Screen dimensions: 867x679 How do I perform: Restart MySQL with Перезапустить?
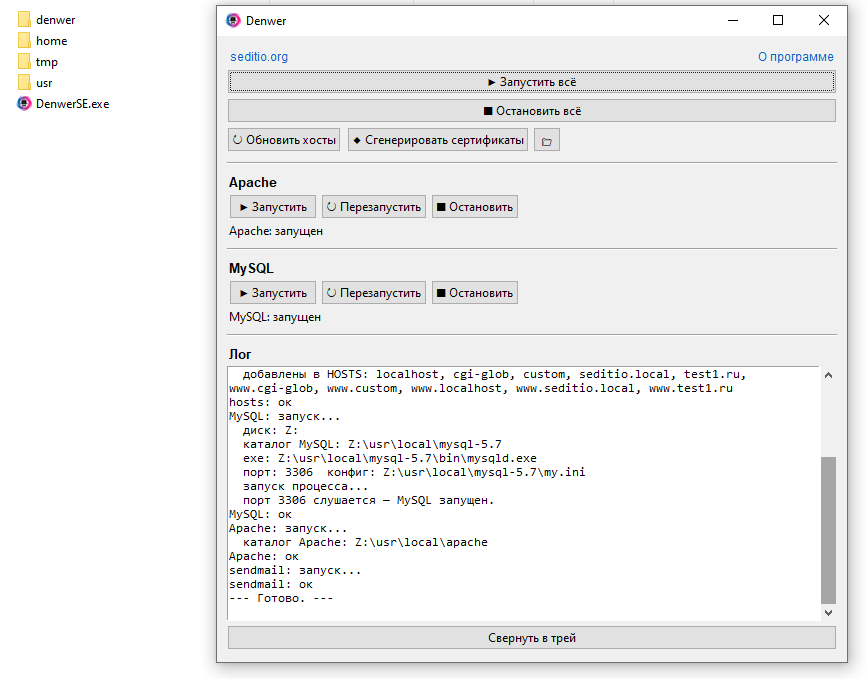pos(373,293)
